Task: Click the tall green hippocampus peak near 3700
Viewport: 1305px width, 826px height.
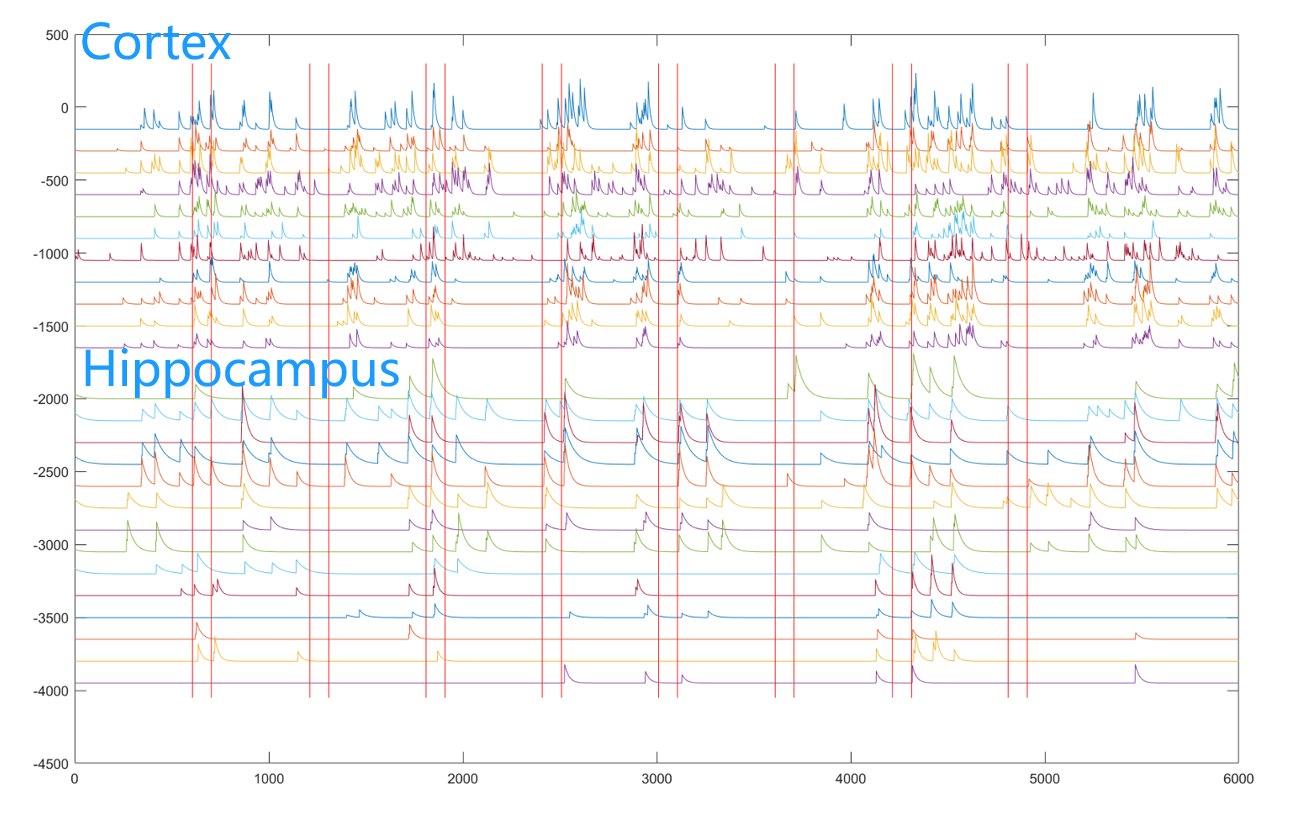Action: tap(796, 358)
